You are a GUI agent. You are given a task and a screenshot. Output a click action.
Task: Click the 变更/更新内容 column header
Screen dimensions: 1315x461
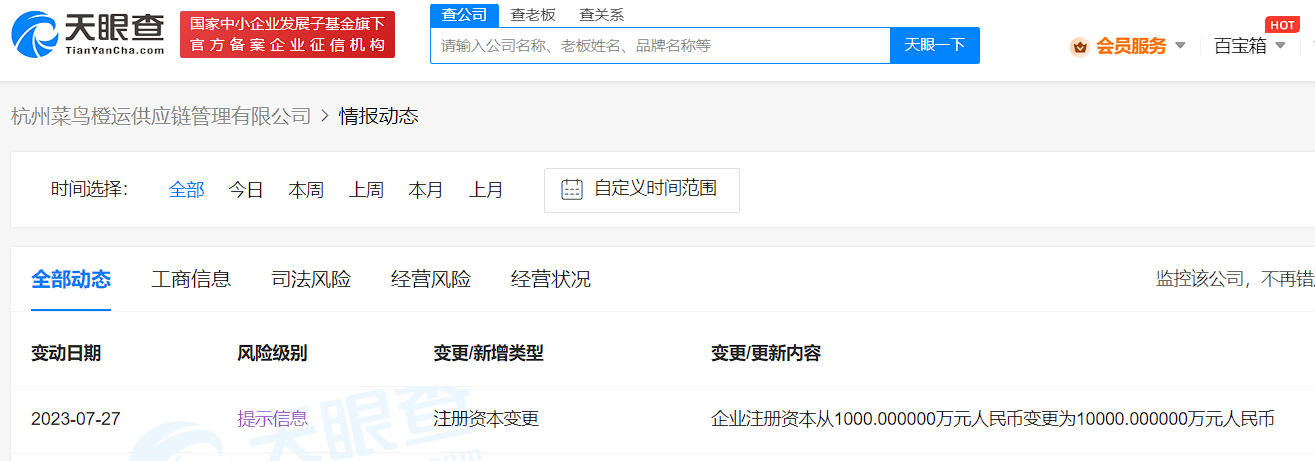pos(766,353)
